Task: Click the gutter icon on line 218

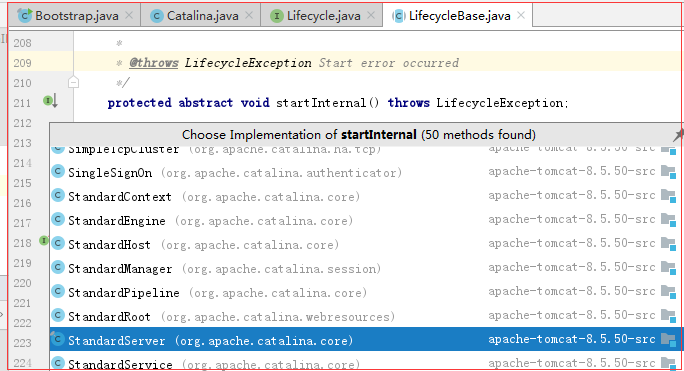Action: [x=44, y=240]
